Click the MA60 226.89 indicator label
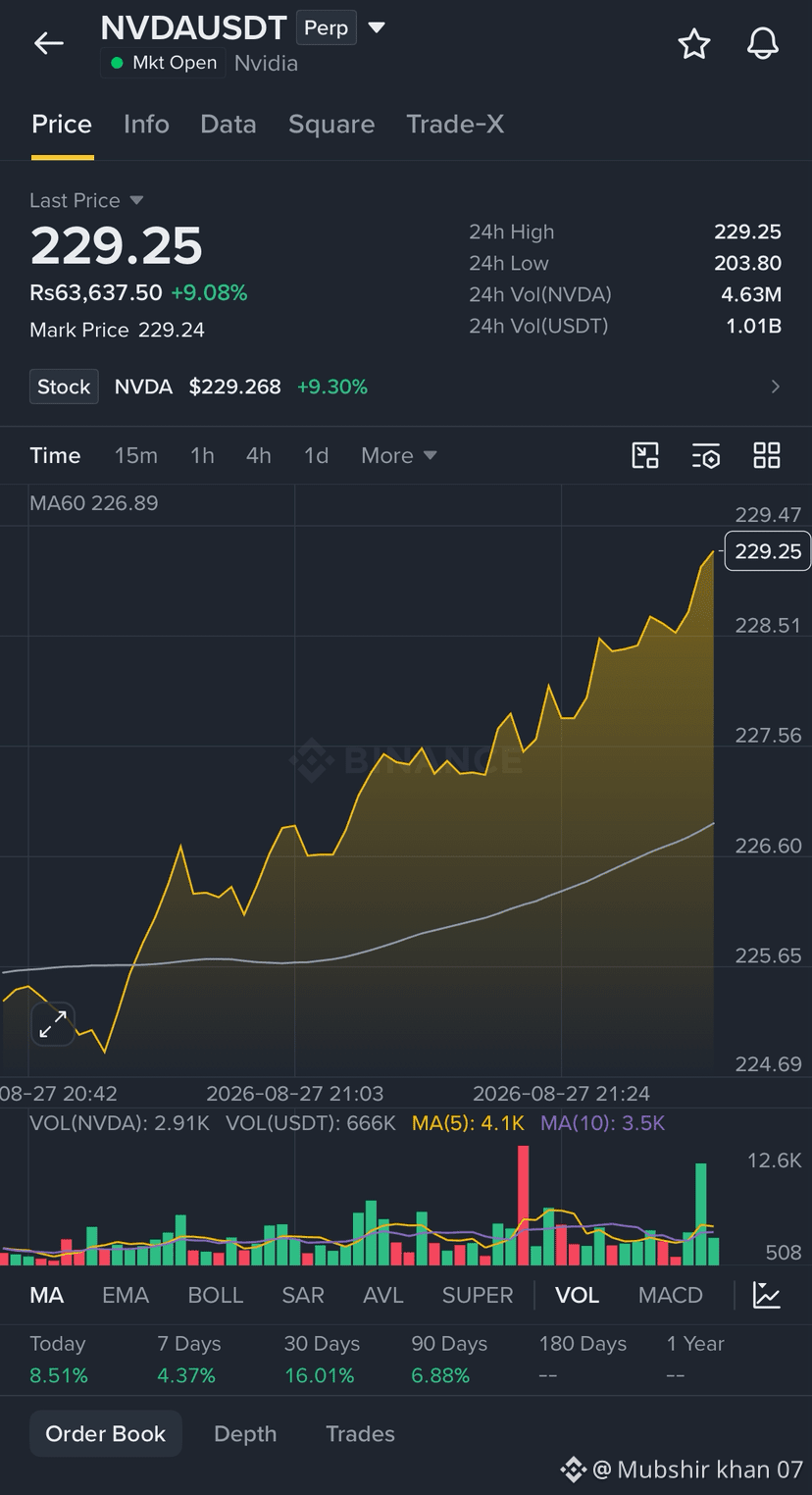Image resolution: width=812 pixels, height=1495 pixels. pyautogui.click(x=94, y=503)
